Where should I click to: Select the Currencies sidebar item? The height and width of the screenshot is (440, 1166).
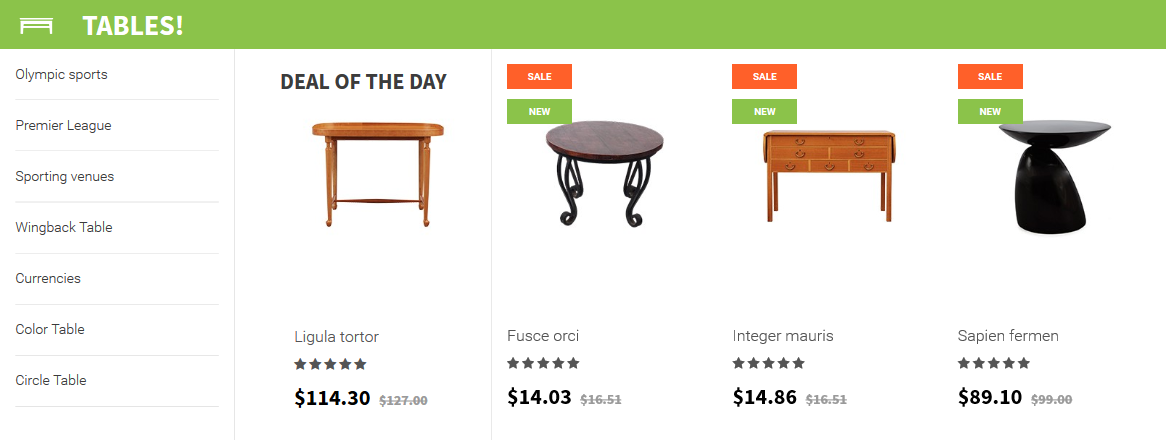coord(48,279)
